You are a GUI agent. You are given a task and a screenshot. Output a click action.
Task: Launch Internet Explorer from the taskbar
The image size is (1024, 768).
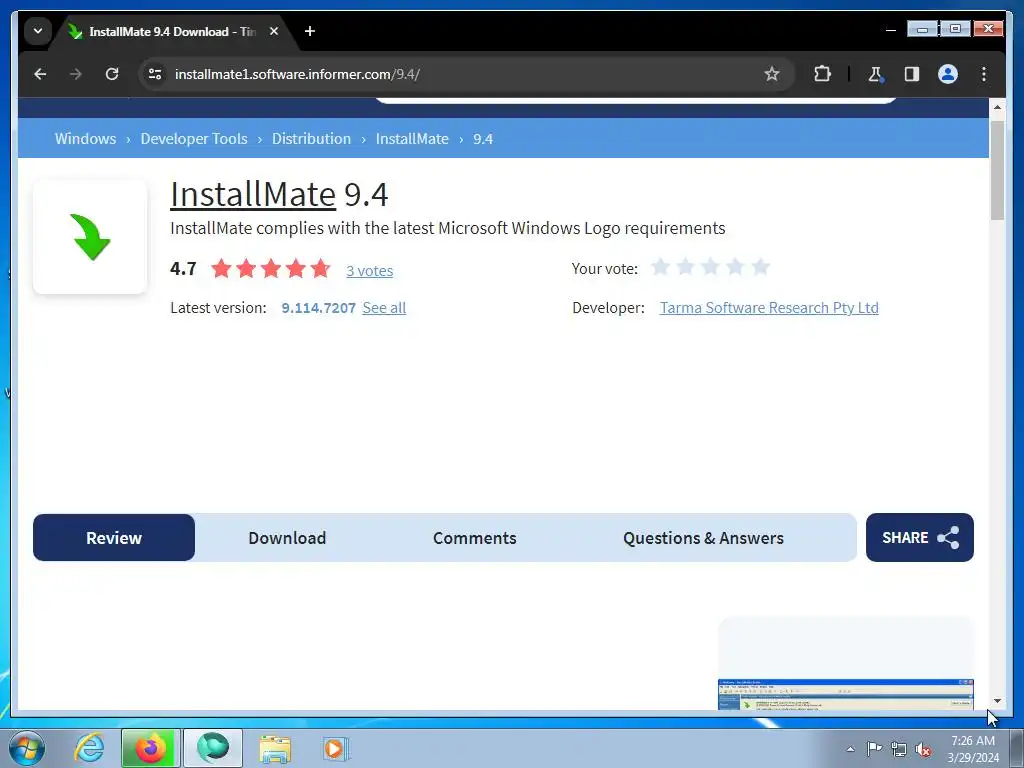[89, 748]
